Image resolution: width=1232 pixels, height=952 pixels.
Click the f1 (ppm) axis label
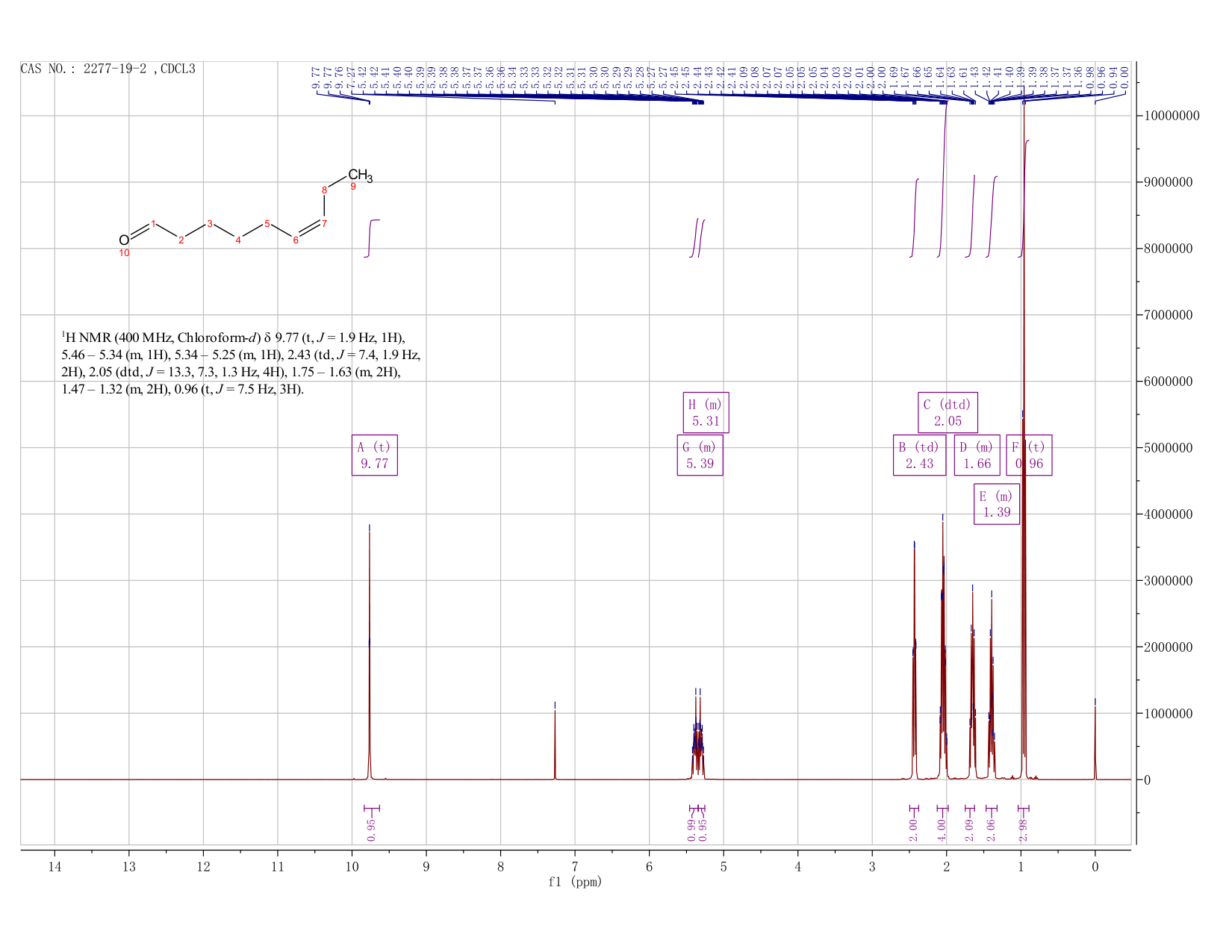575,882
